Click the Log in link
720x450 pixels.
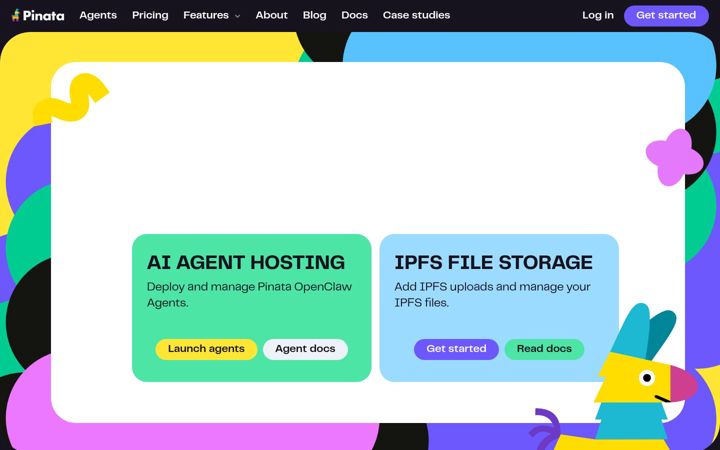598,15
